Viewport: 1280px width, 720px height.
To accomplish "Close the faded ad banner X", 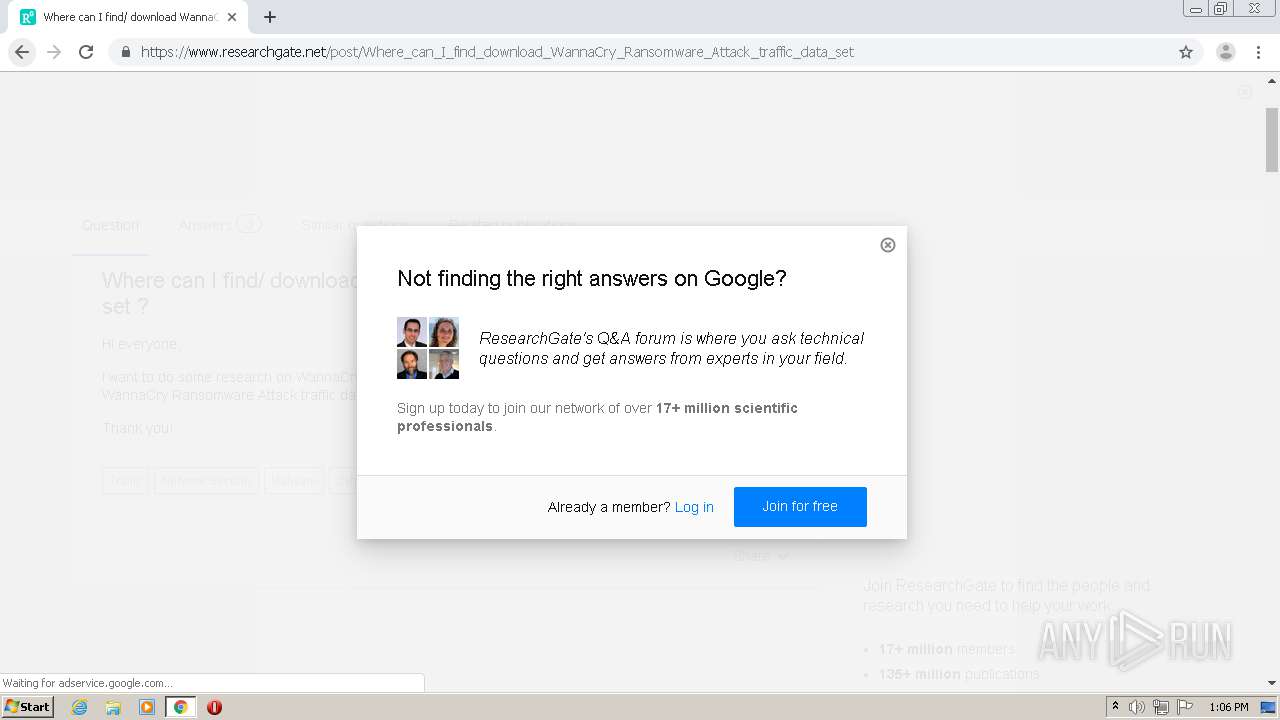I will click(1244, 92).
